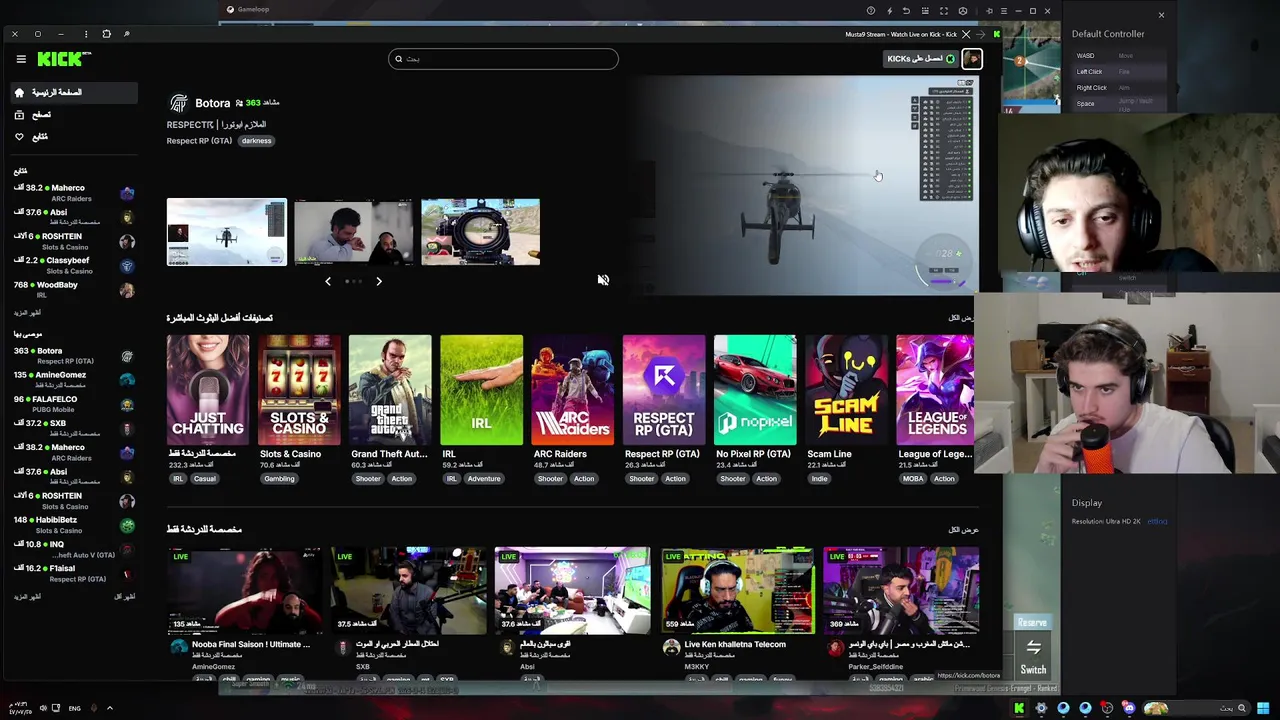Click the zoom magnifier icon in Kick title bar
This screenshot has width=1280, height=720.
click(x=126, y=34)
